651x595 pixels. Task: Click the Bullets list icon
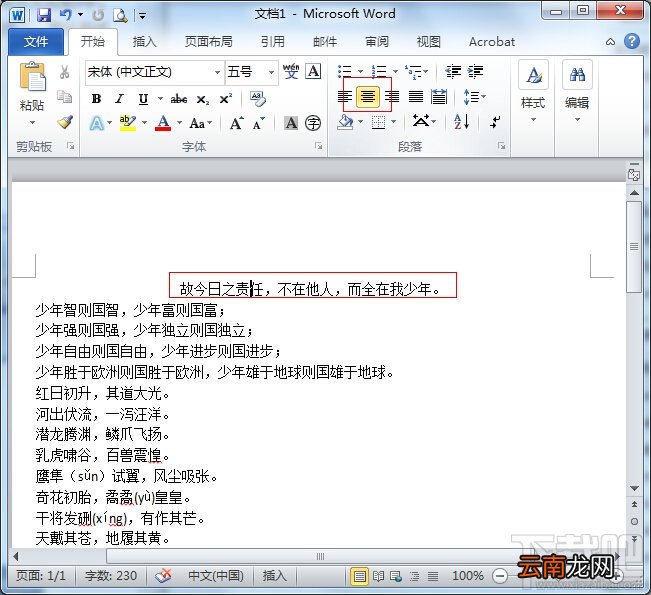coord(345,71)
